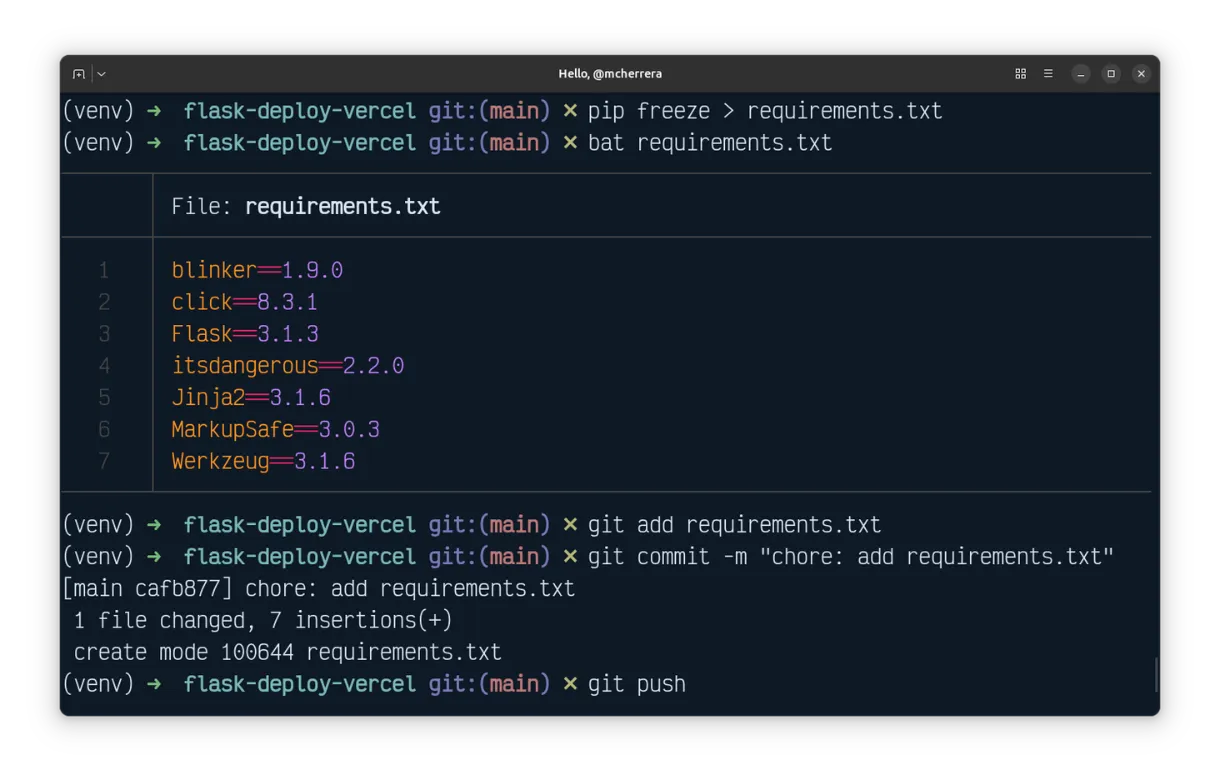Click the terminal scrollbar thumb
The height and width of the screenshot is (780, 1220).
(1156, 675)
